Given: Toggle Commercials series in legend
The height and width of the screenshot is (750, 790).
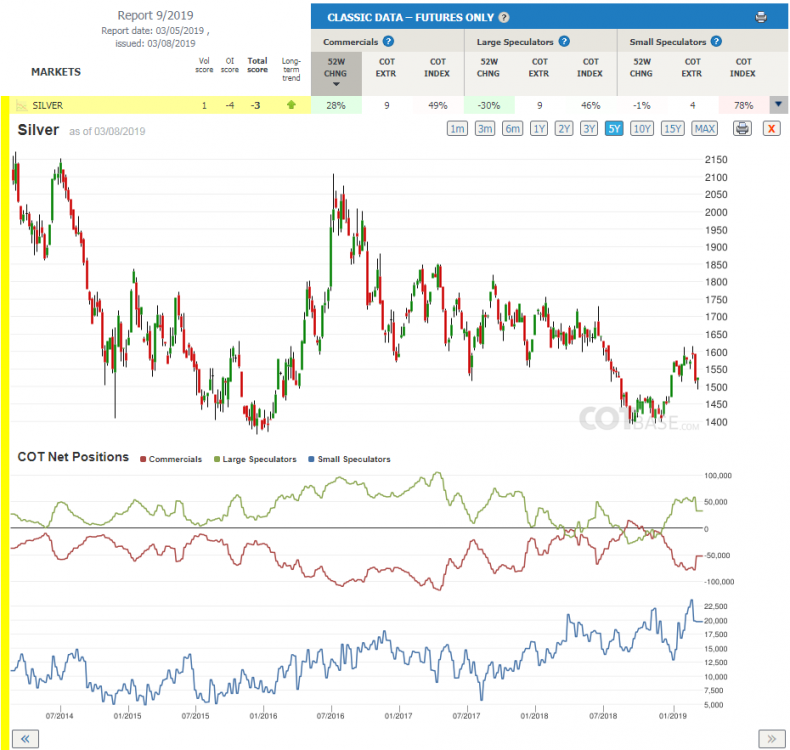Looking at the screenshot, I should pos(171,459).
